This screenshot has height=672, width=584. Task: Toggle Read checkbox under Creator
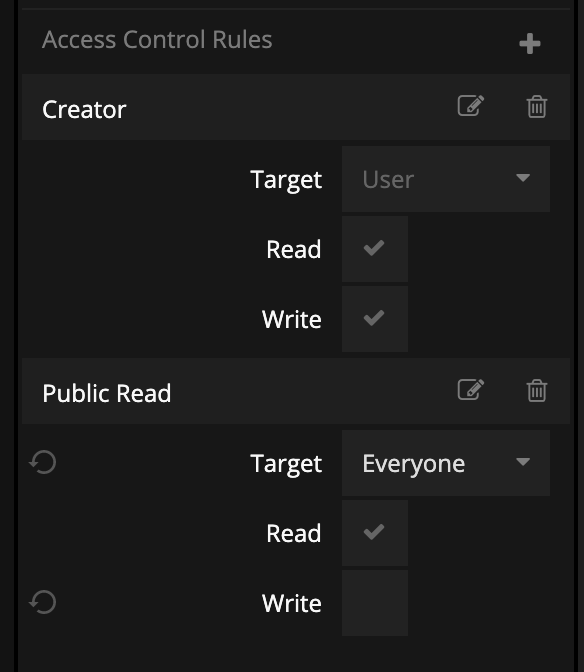coord(374,249)
